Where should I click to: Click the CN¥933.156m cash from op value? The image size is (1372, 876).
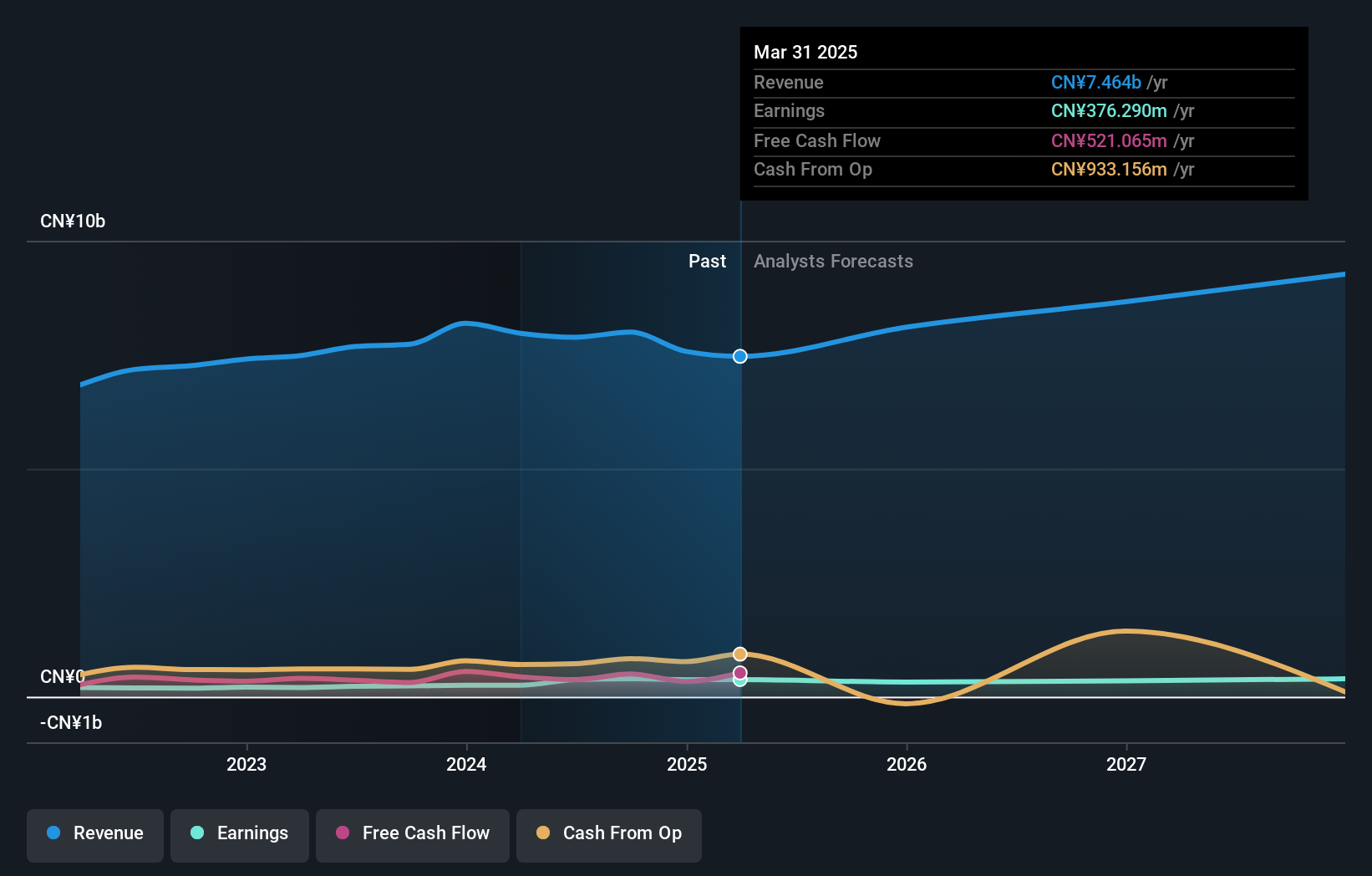click(1109, 170)
